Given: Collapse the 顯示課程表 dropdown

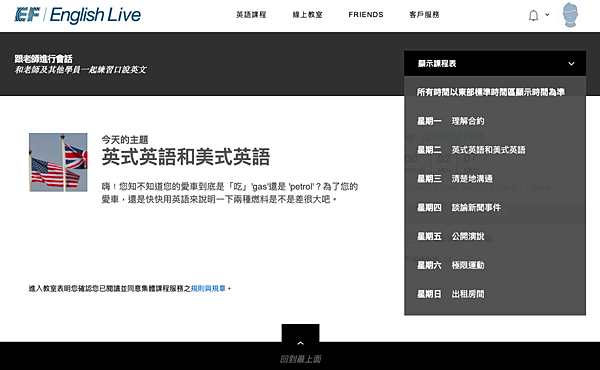Looking at the screenshot, I should tap(495, 64).
